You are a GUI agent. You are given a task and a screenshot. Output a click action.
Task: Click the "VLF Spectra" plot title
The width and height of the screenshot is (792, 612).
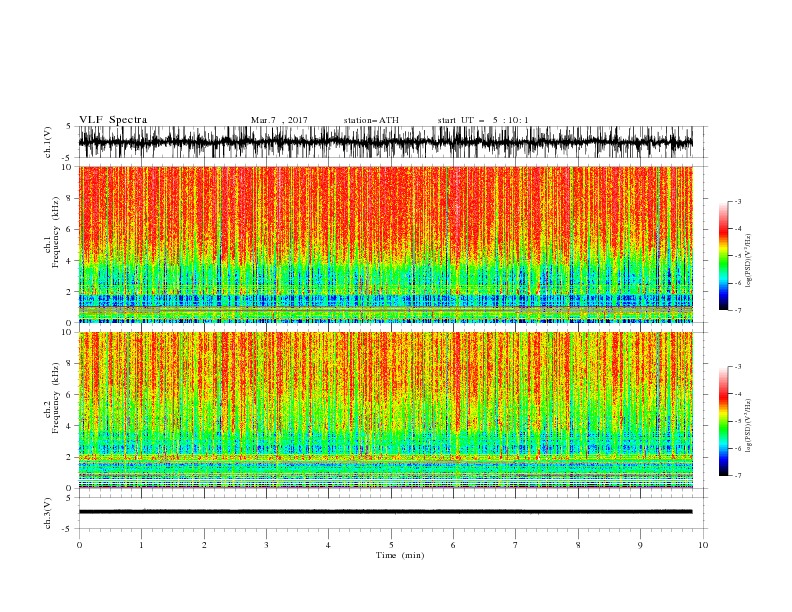tap(113, 120)
